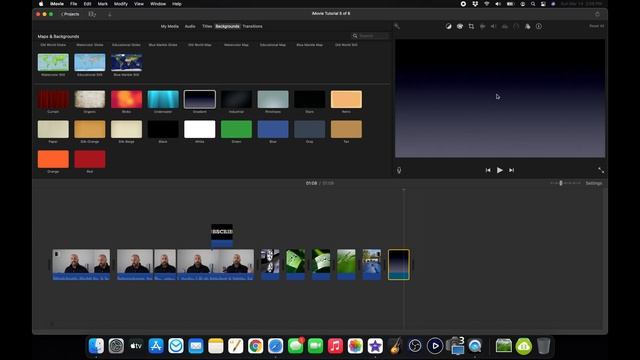Switch to My Media tab

point(169,26)
